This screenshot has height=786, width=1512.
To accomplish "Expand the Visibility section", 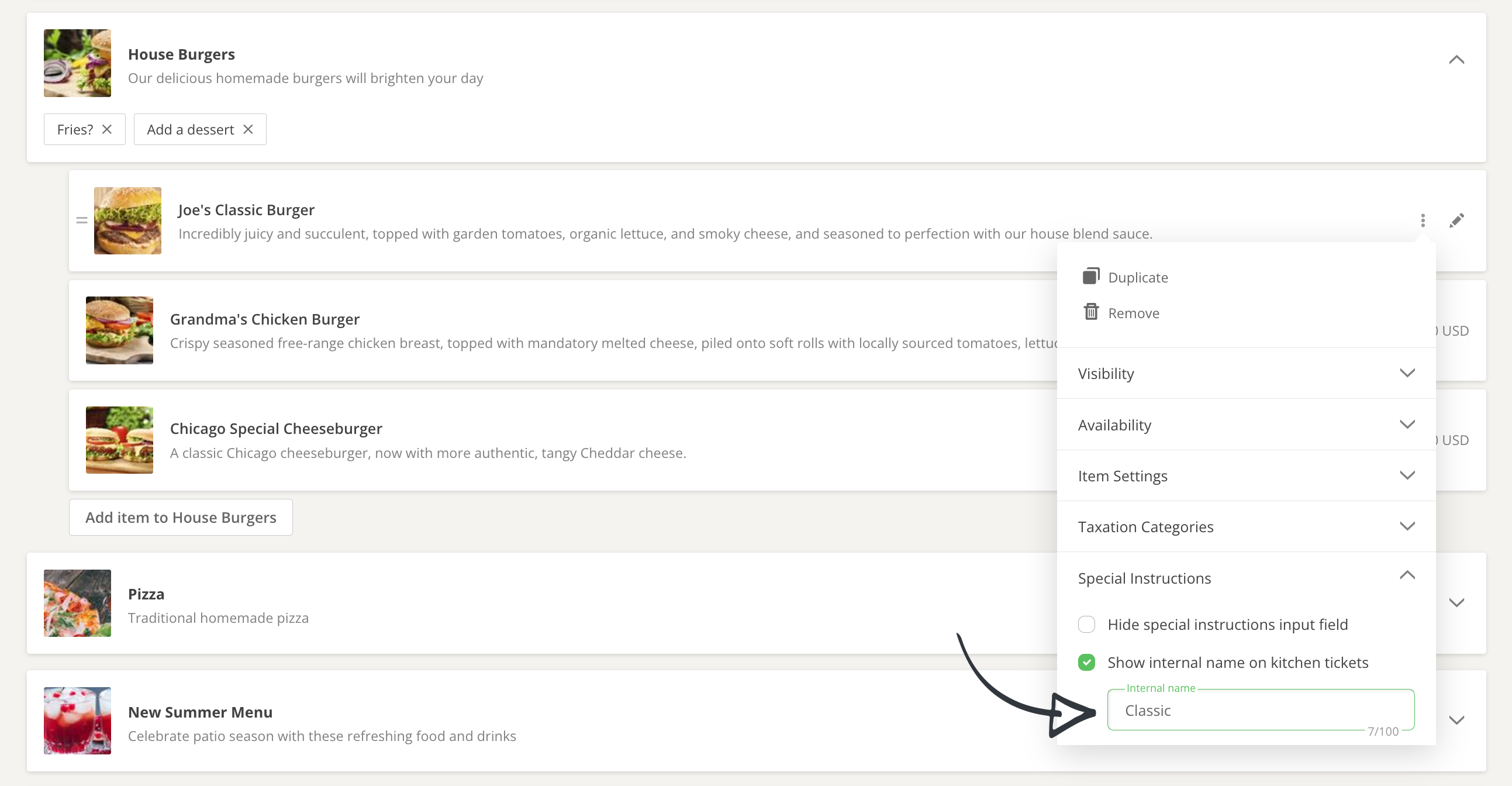I will coord(1407,373).
